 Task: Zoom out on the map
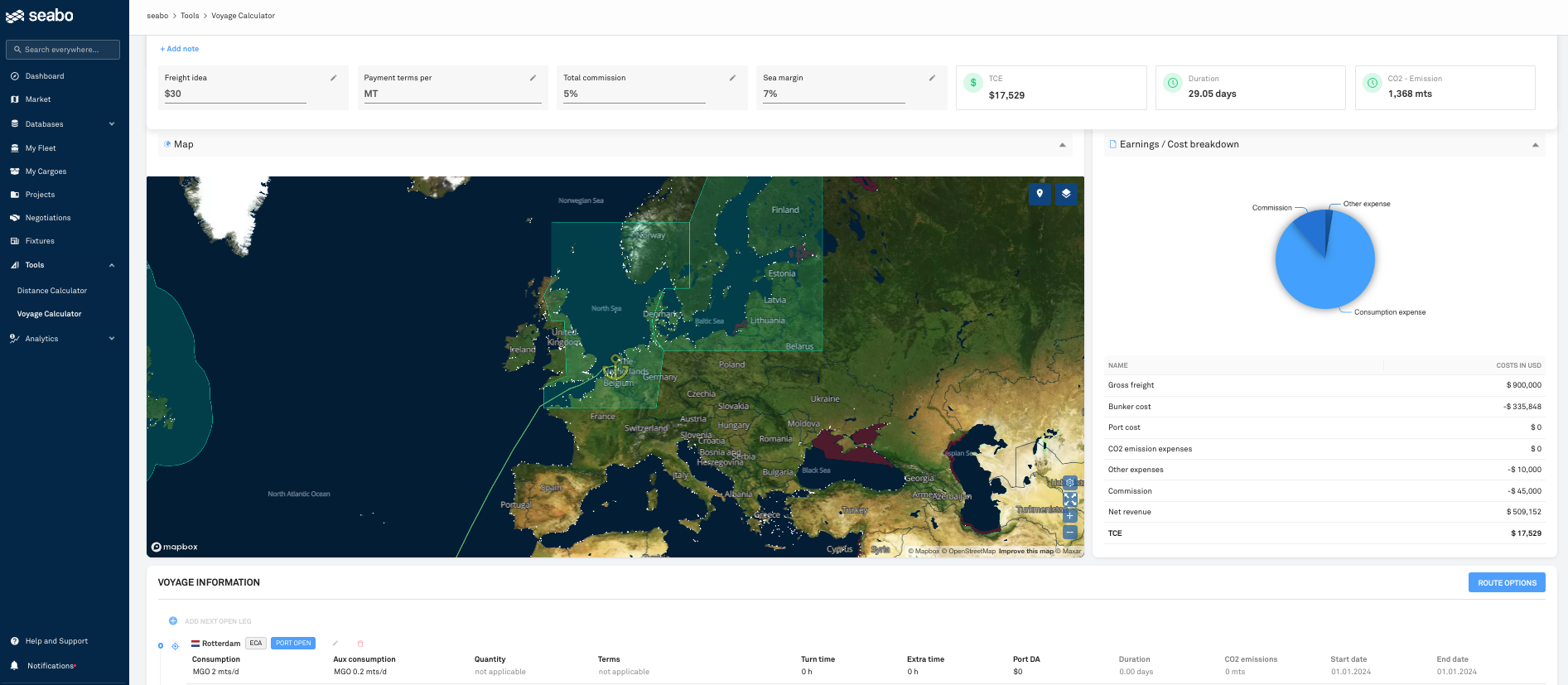click(1070, 532)
